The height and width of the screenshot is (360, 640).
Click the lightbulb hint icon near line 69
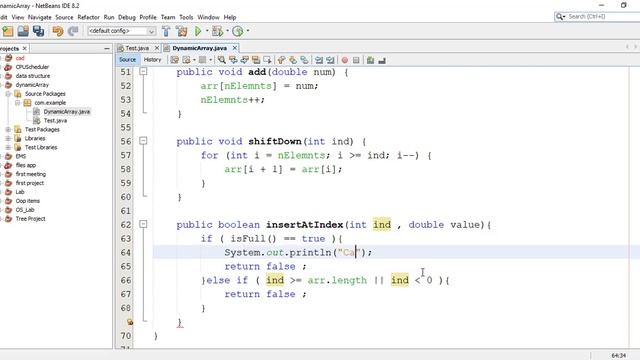click(x=130, y=322)
